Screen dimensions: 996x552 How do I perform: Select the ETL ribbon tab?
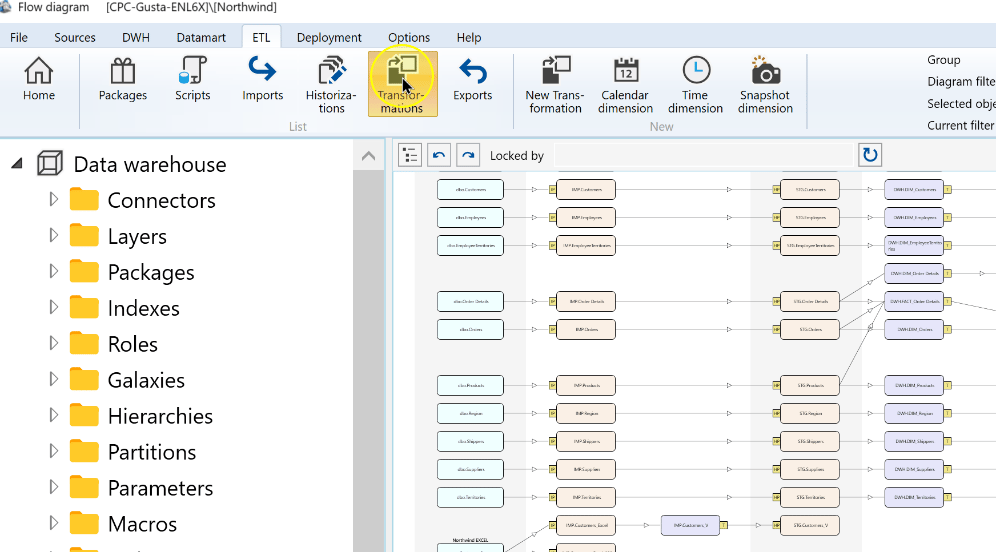[261, 37]
